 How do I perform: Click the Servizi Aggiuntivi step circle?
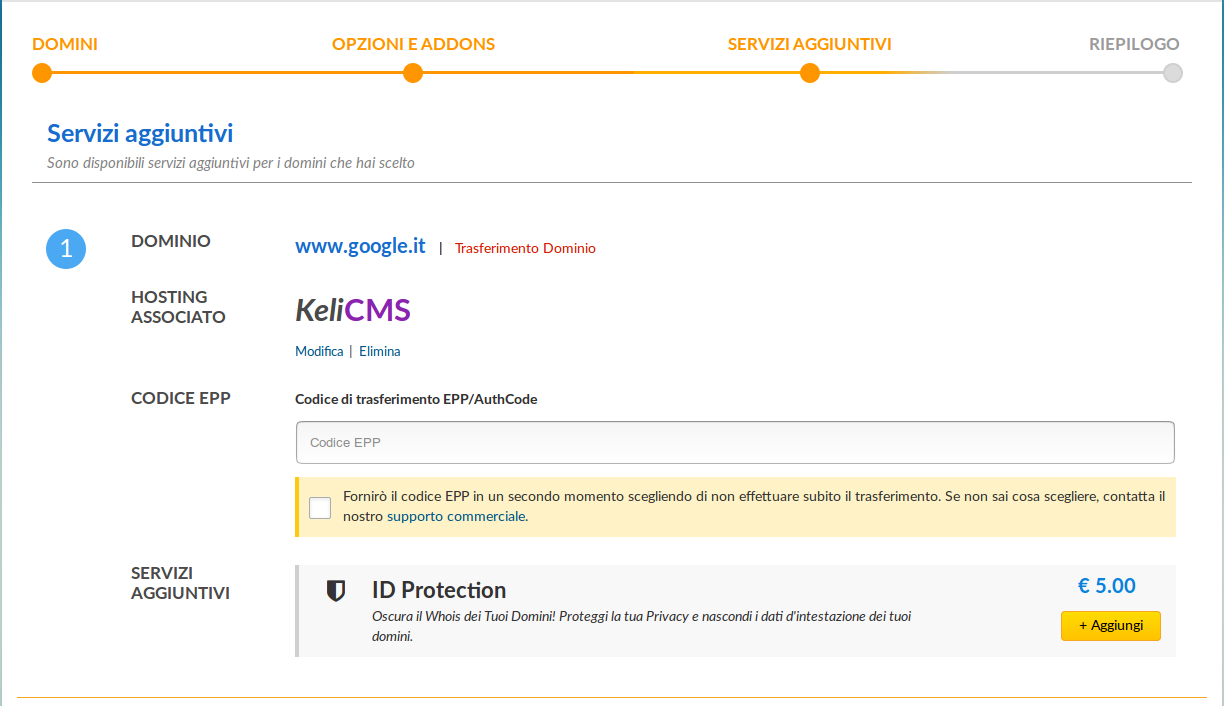tap(810, 73)
